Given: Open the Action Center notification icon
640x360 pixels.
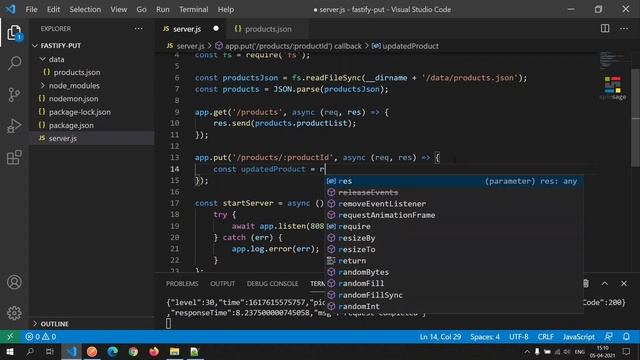Looking at the screenshot, I should click(626, 351).
